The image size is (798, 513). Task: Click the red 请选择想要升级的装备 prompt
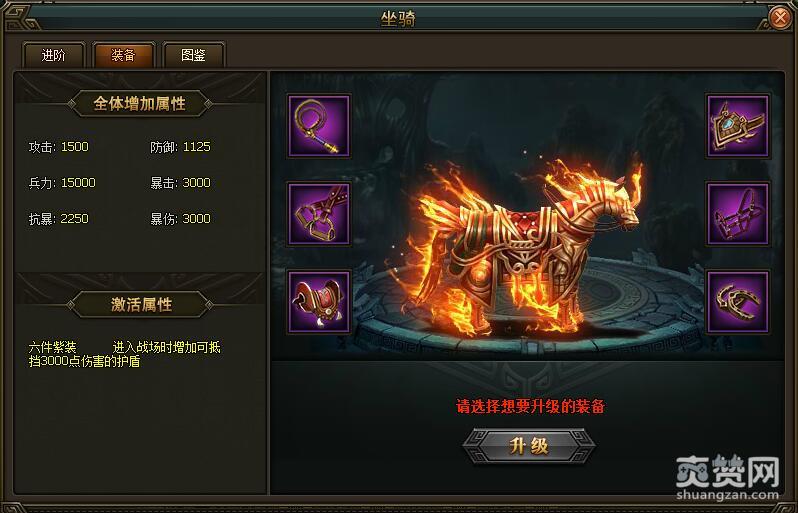tap(530, 406)
